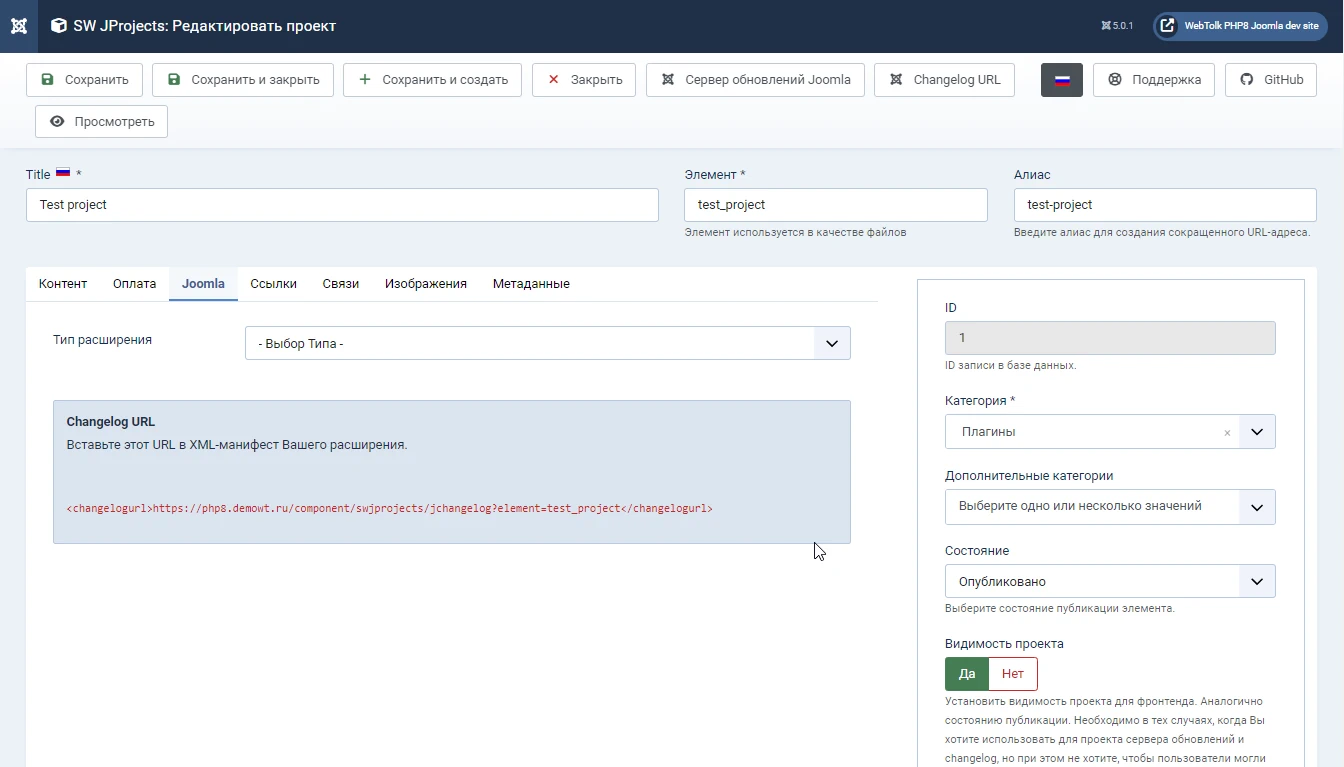The height and width of the screenshot is (767, 1344).
Task: Open the WebTolk PHP8 Joomla dev site link
Action: [1238, 26]
